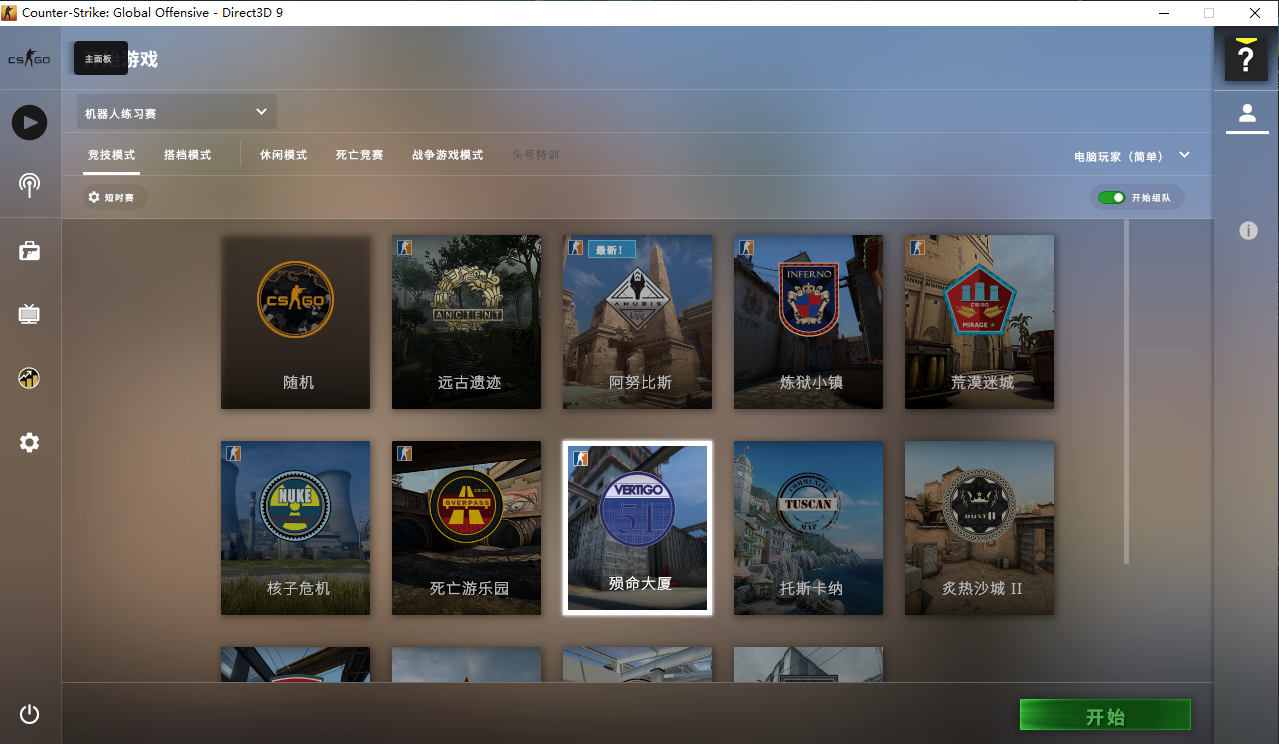Select the 休闲模式 tab
The width and height of the screenshot is (1279, 744).
(283, 156)
